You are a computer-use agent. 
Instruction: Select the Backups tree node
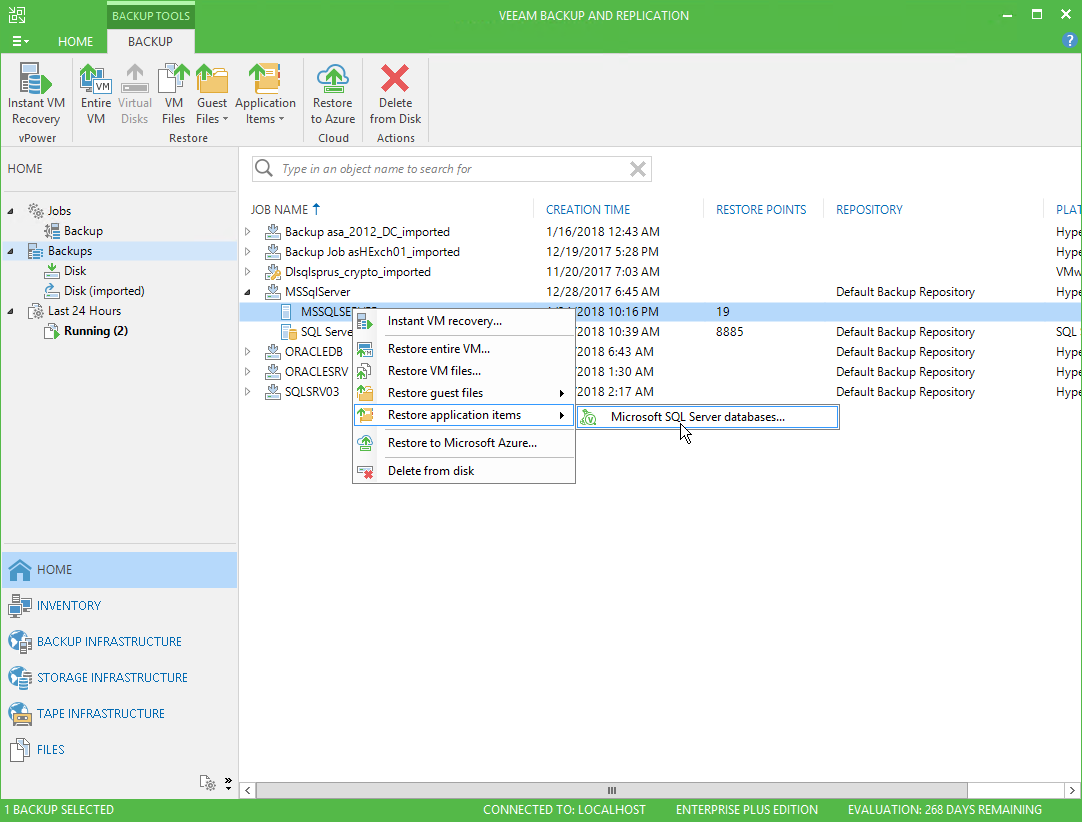pos(69,251)
